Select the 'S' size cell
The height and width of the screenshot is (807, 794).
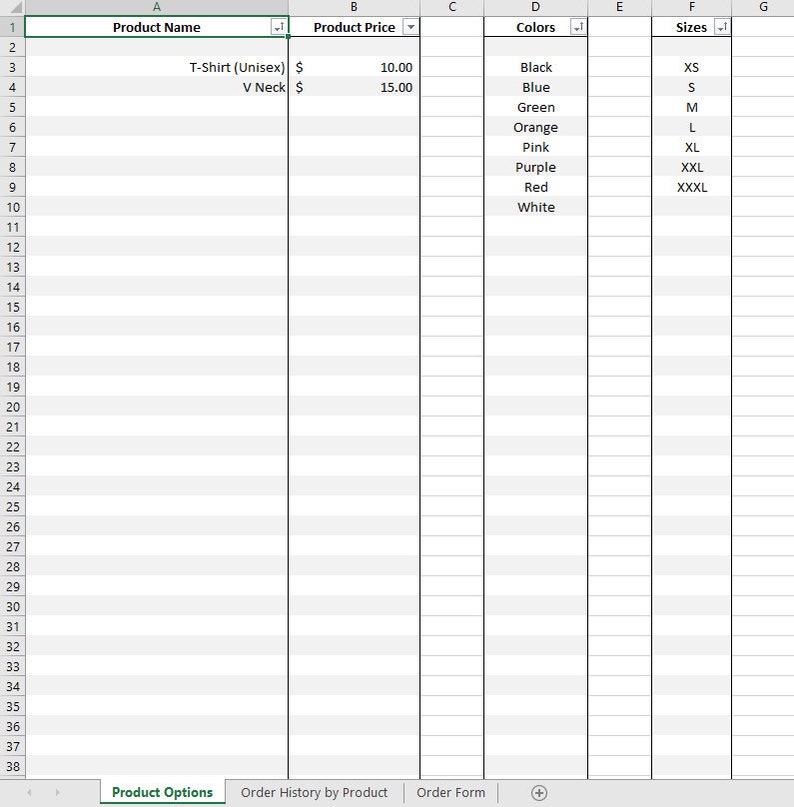pos(692,87)
